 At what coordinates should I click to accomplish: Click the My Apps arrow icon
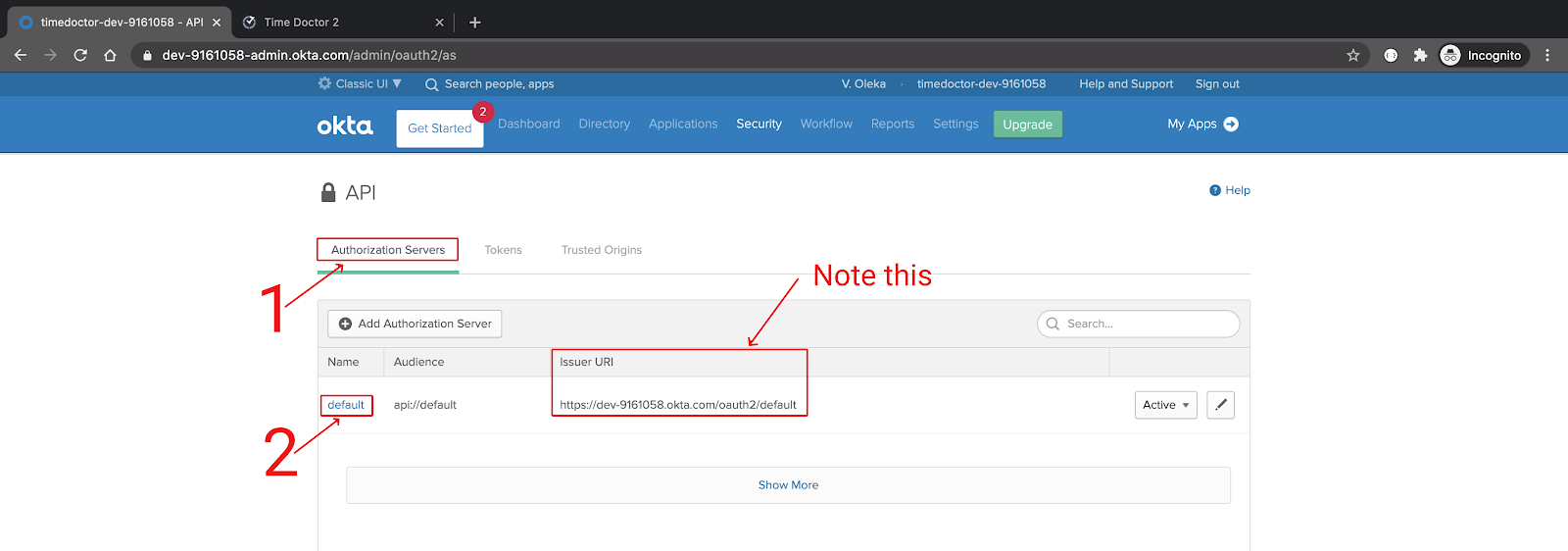(x=1232, y=124)
